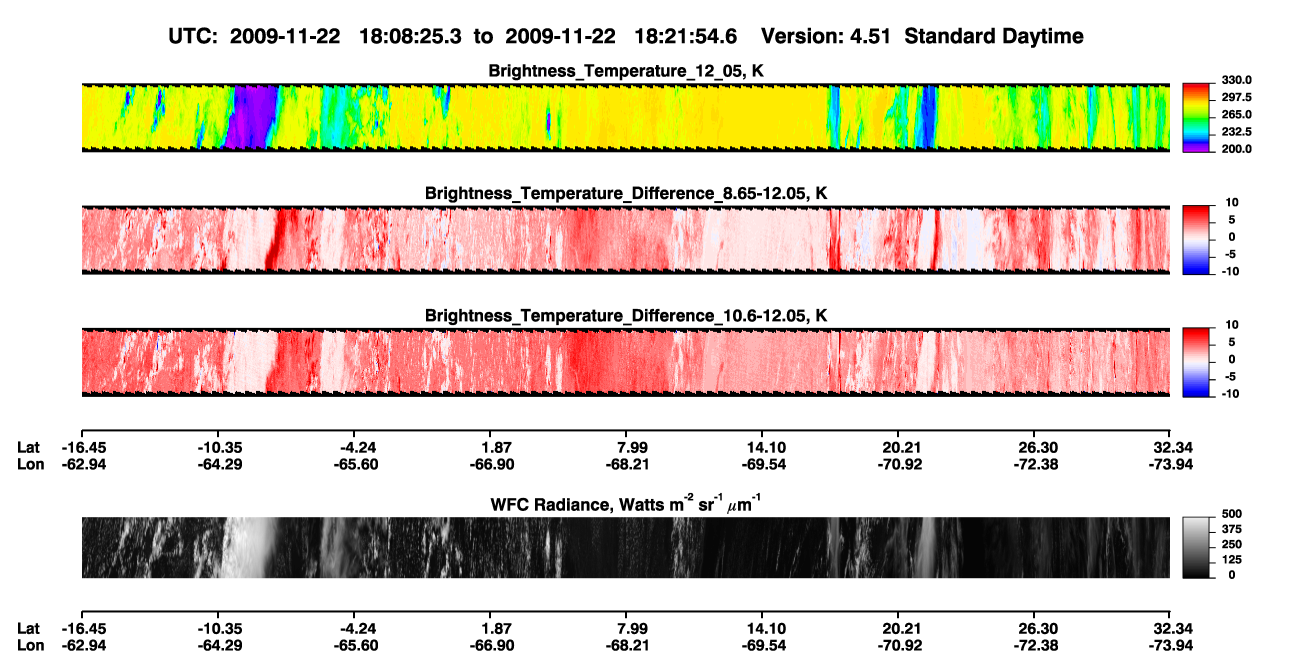Click the Brightness_Temperature_Difference_8.65-12.05 image strip
The image size is (1300, 667).
625,239
